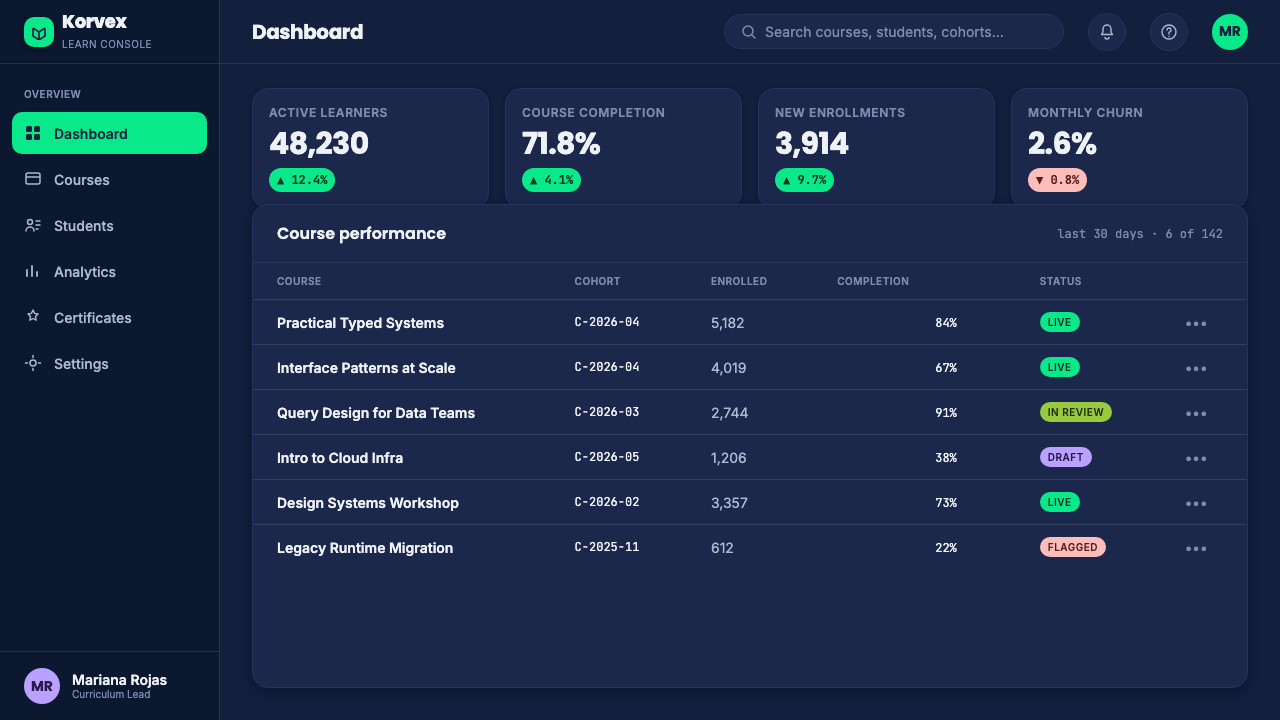Click the 12.4% growth badge
The height and width of the screenshot is (720, 1280).
coord(302,180)
